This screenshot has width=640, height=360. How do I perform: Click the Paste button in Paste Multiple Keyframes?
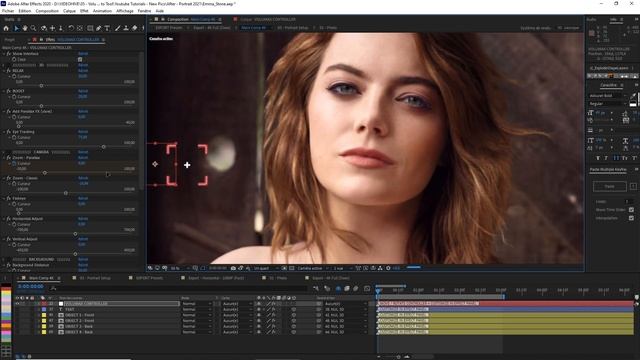609,187
